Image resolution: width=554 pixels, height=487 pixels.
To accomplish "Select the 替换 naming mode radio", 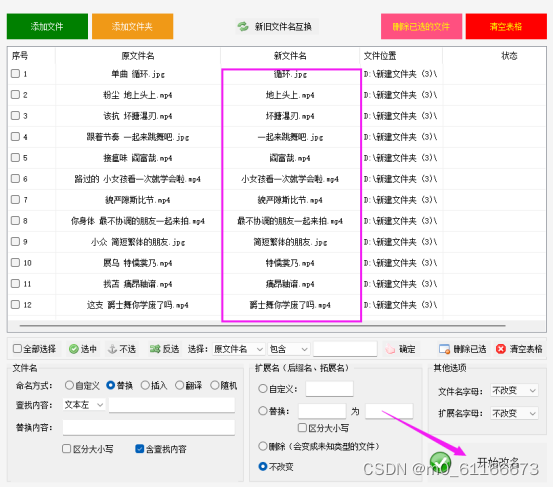I will pos(111,385).
